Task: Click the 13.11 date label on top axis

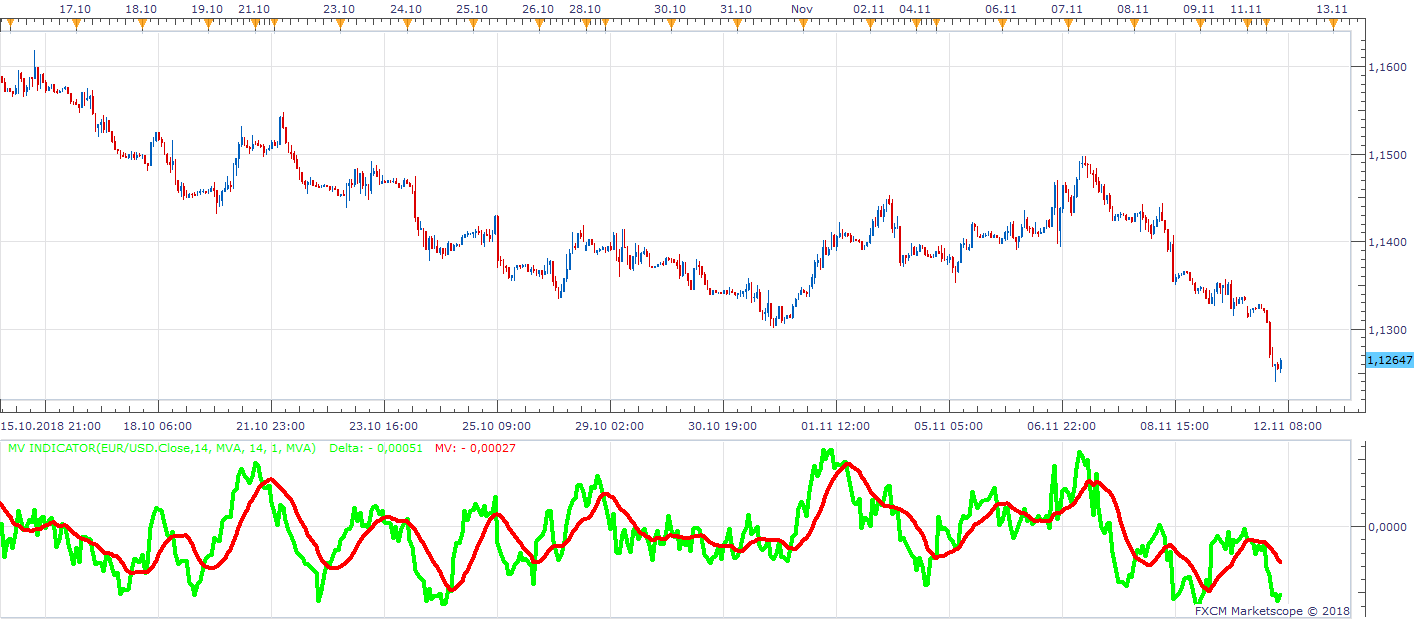Action: (x=1331, y=8)
